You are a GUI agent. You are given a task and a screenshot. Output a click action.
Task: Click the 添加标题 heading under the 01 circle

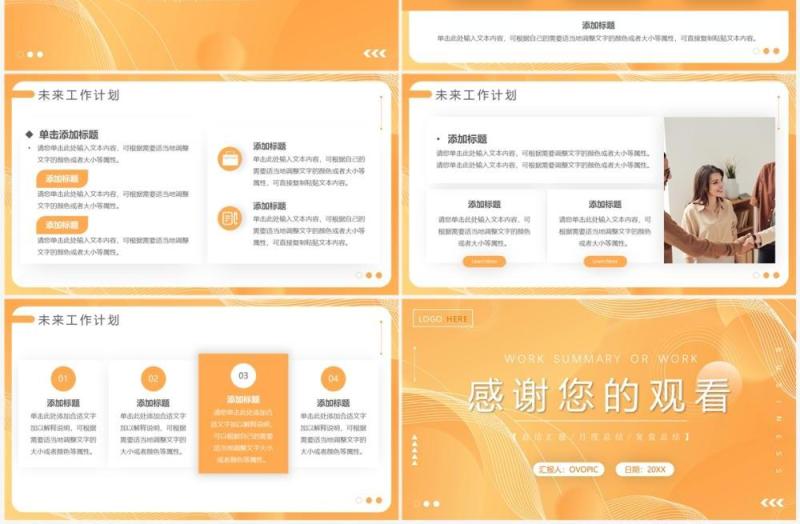(x=63, y=403)
